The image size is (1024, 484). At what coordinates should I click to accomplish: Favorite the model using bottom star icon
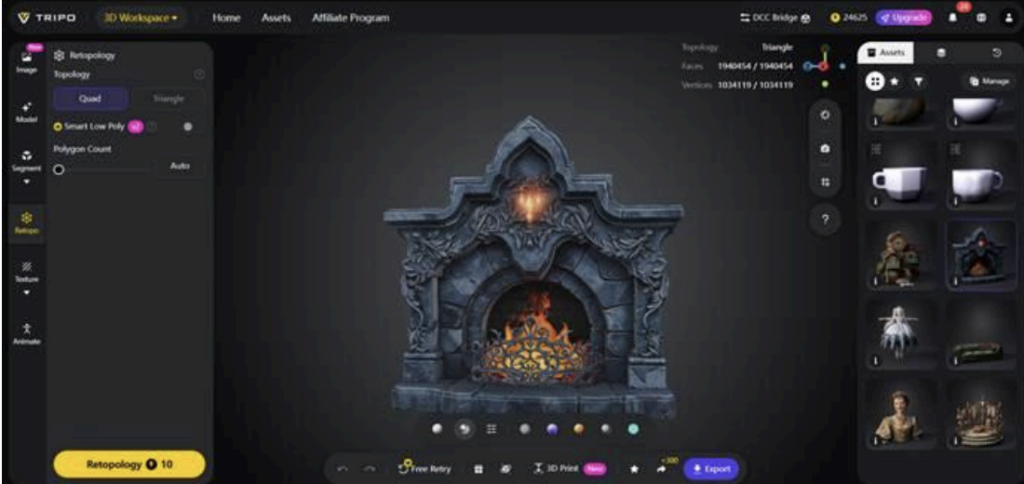[x=634, y=468]
